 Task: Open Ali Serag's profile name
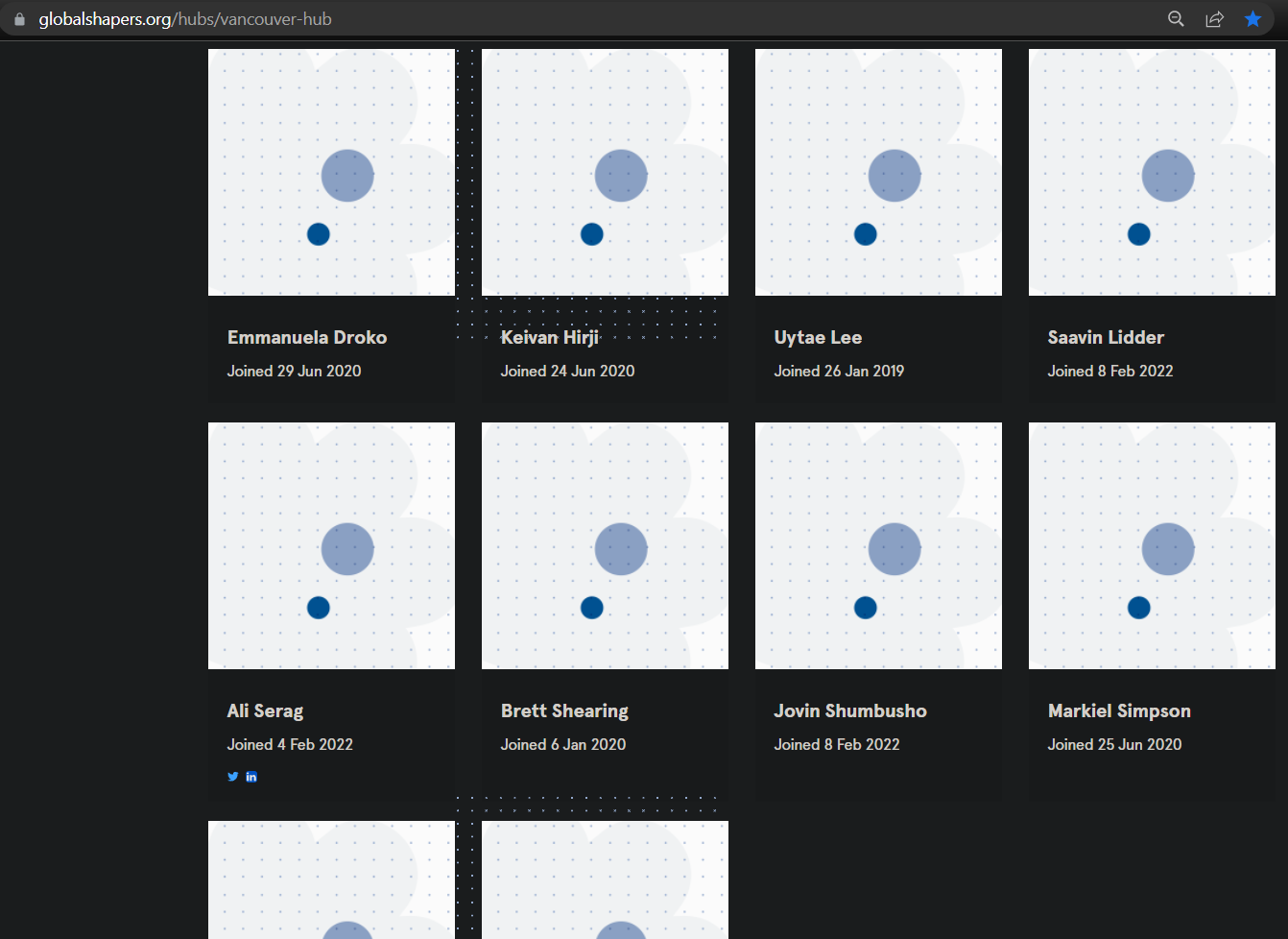pos(265,710)
